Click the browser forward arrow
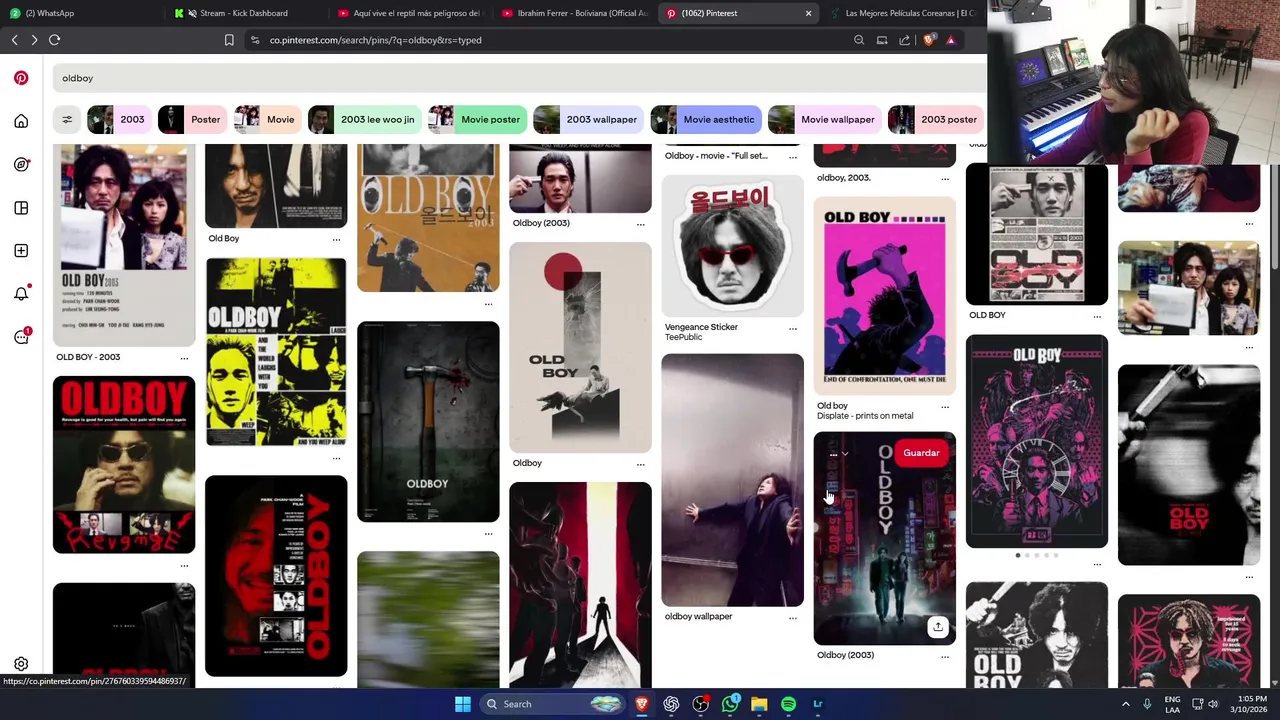 (x=34, y=40)
